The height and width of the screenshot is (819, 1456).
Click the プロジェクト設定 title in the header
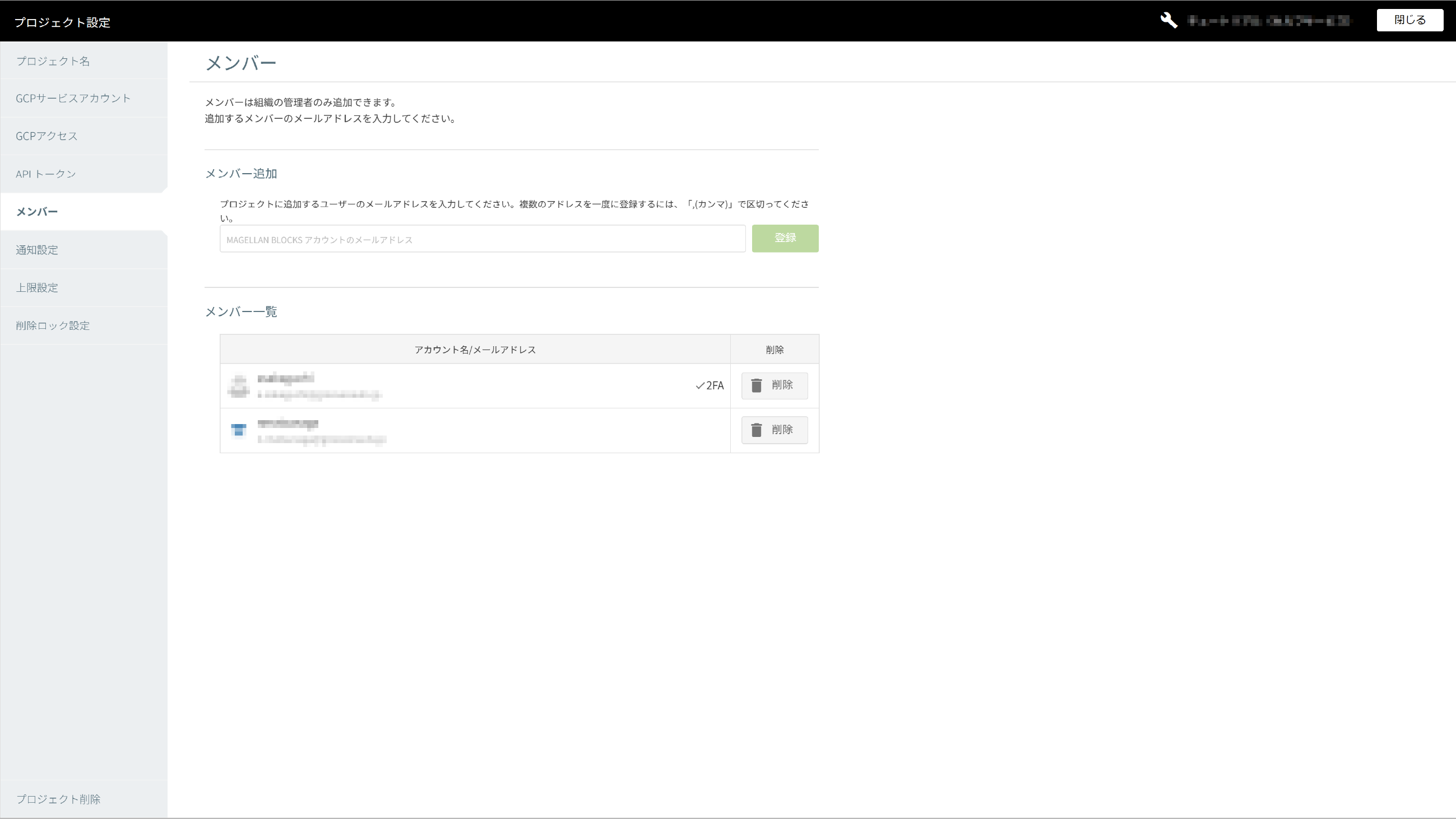pos(62,22)
